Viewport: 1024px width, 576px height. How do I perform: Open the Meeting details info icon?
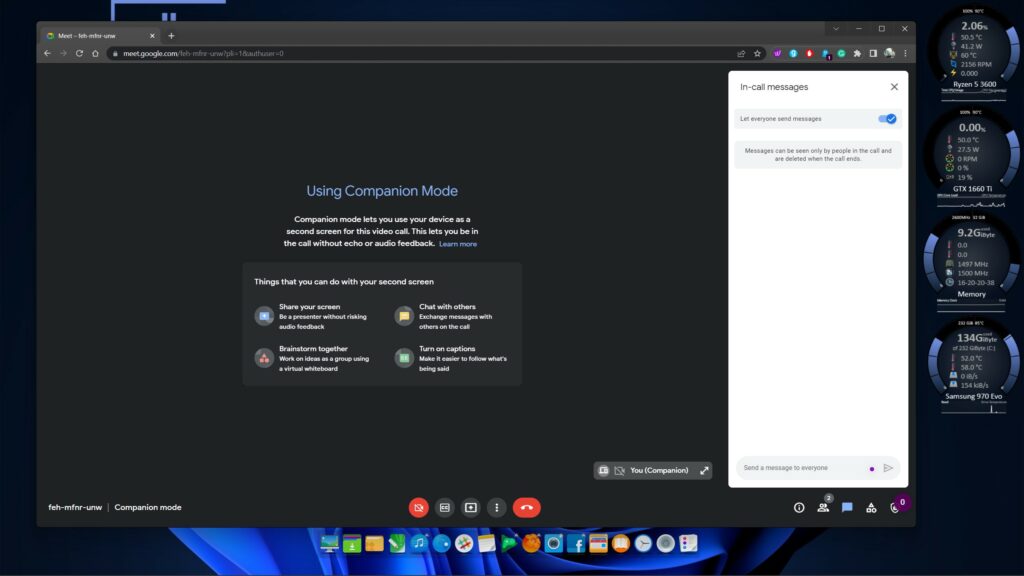799,507
